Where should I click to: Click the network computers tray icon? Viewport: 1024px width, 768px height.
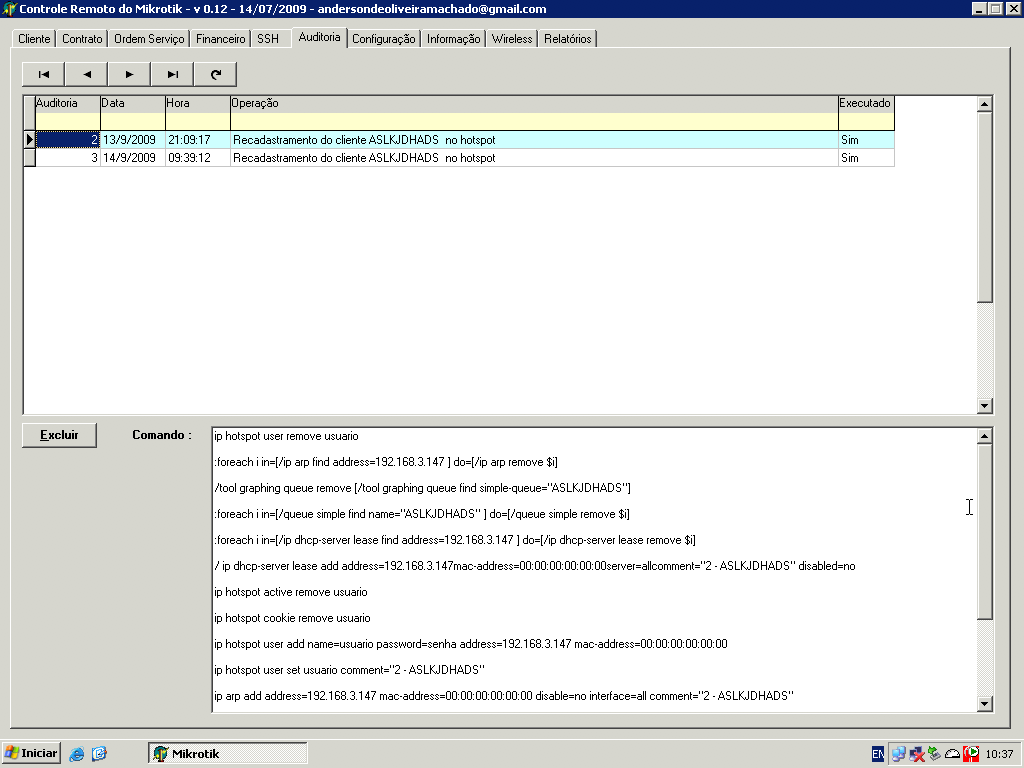[899, 754]
